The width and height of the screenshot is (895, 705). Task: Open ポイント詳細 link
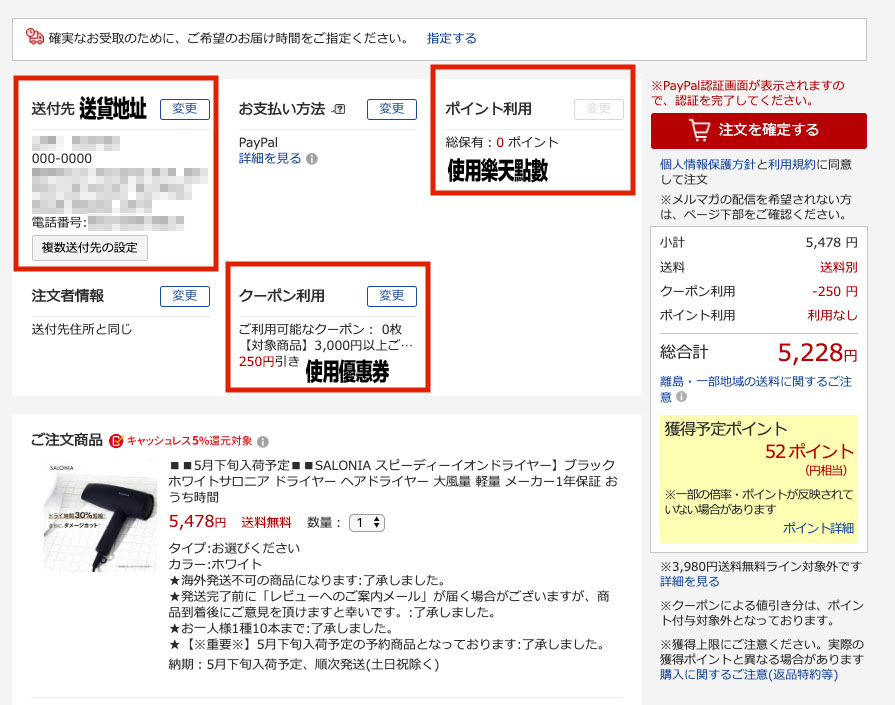coord(818,528)
